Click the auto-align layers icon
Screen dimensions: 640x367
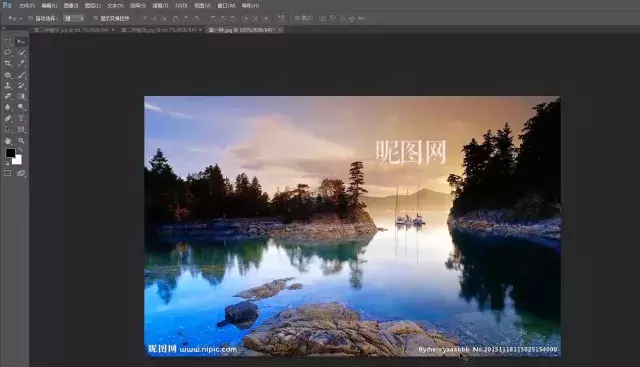point(281,18)
